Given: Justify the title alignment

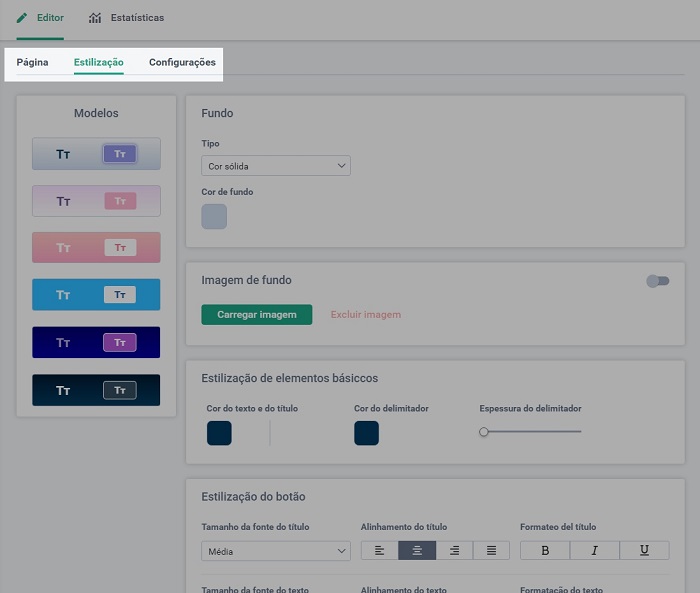Looking at the screenshot, I should (491, 550).
